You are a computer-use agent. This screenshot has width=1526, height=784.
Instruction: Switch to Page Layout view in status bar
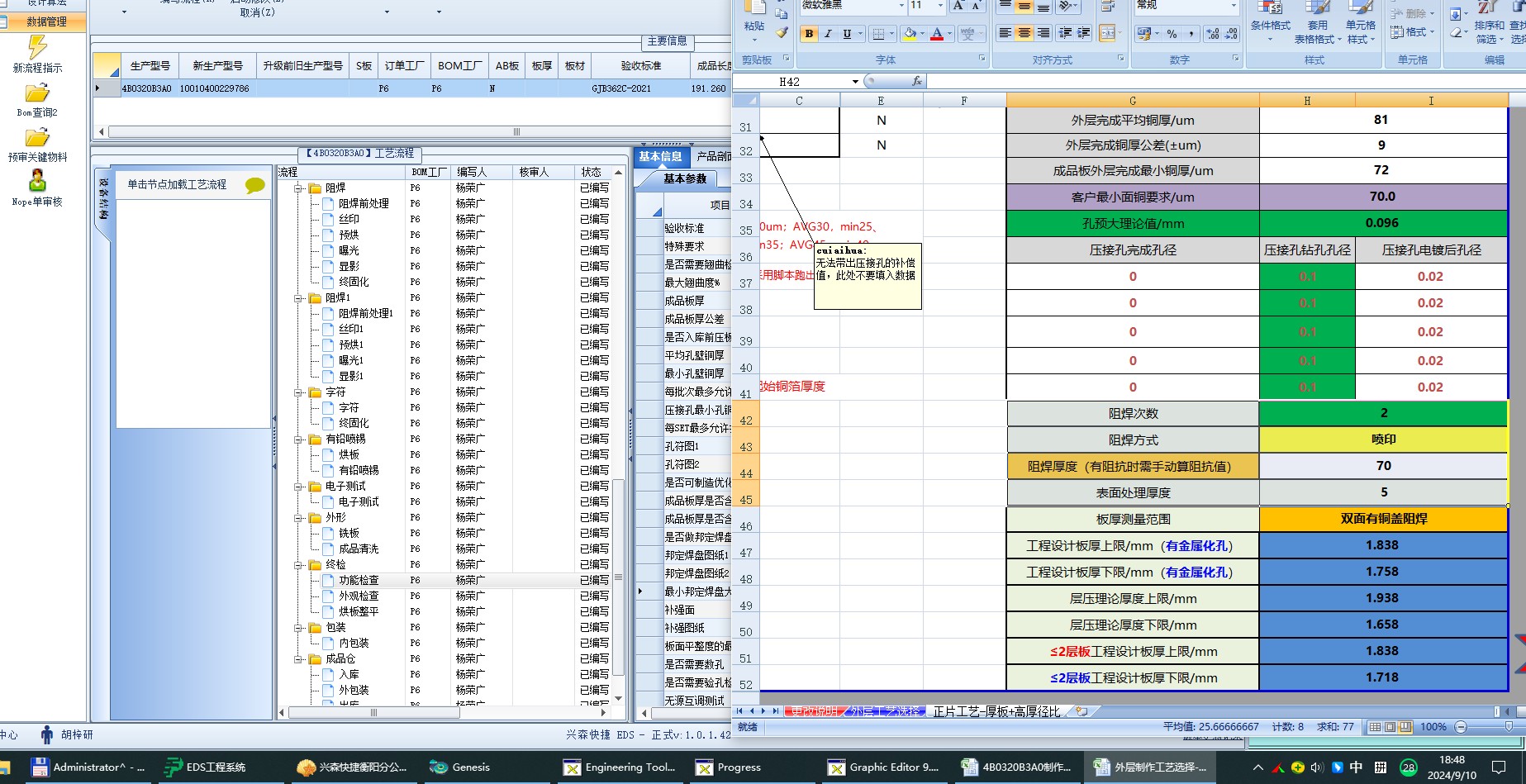1391,727
